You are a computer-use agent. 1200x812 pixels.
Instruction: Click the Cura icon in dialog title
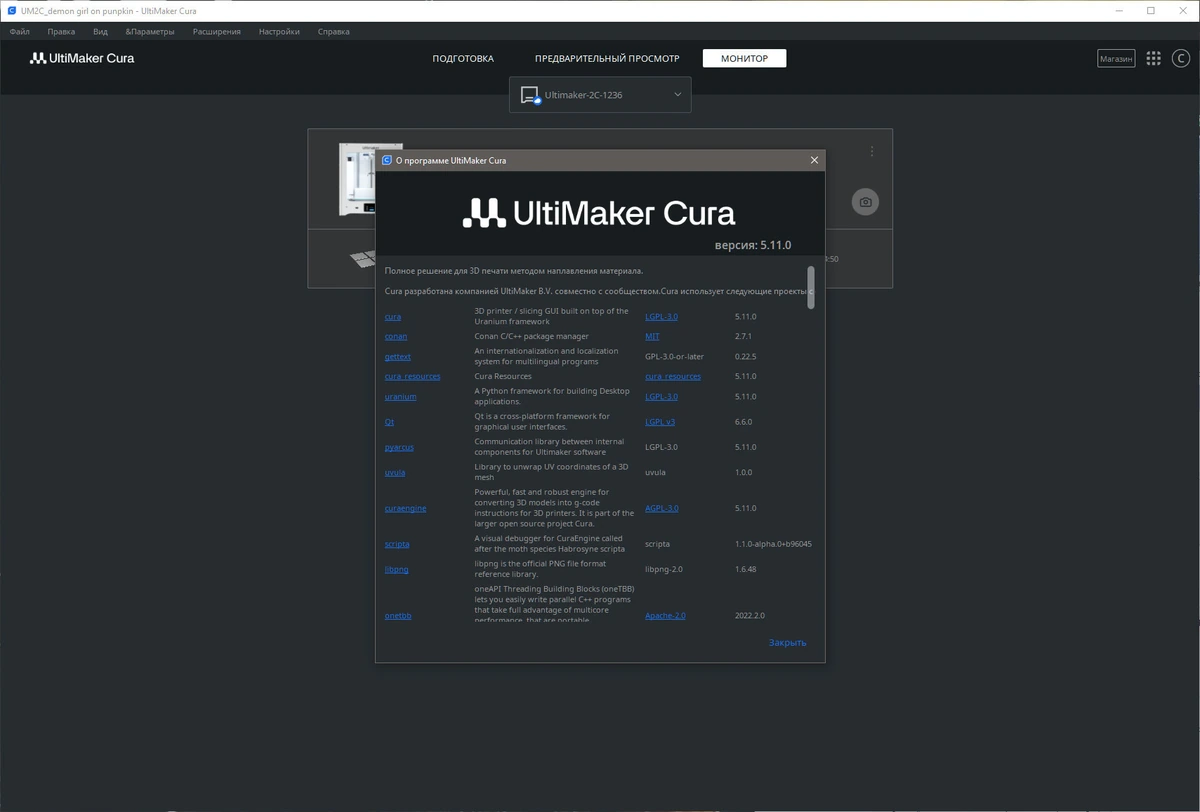(x=387, y=160)
